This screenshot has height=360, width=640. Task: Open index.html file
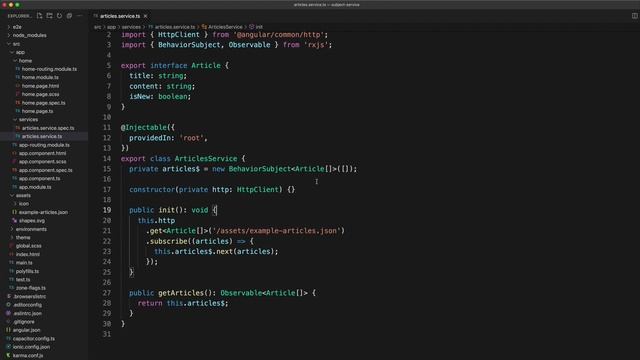pos(27,254)
